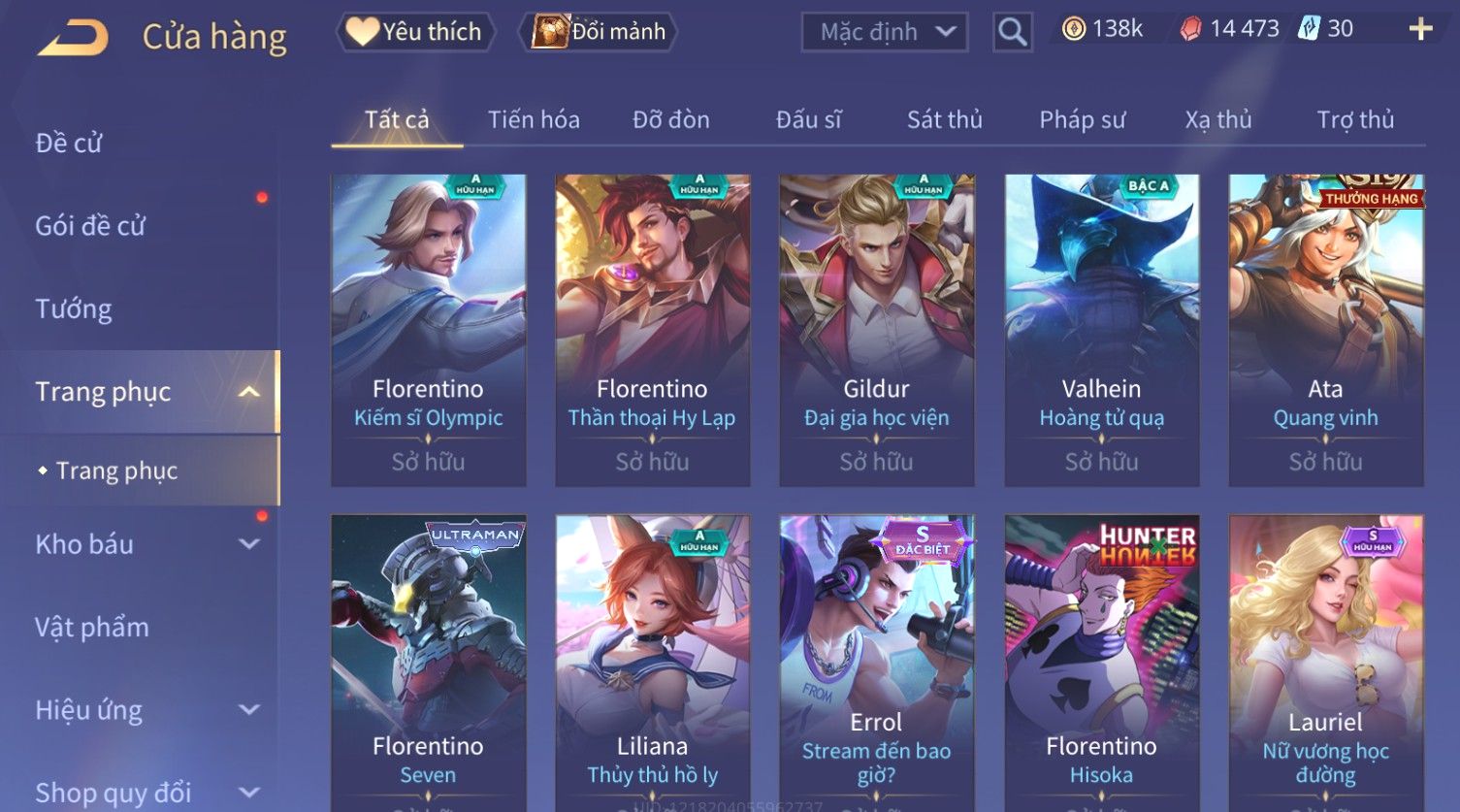Tap the golden back arrow icon

point(73,38)
